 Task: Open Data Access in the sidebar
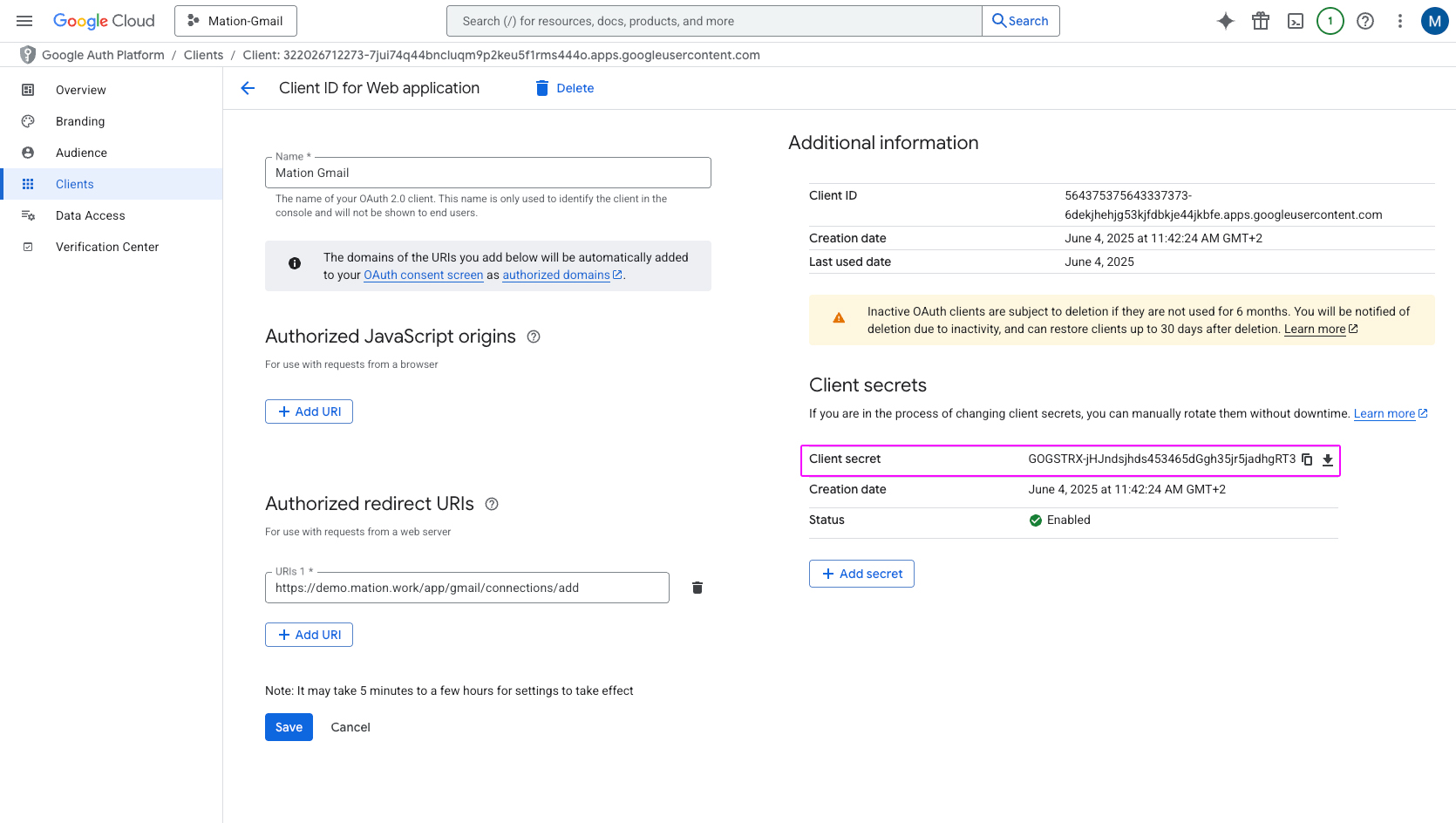112,215
